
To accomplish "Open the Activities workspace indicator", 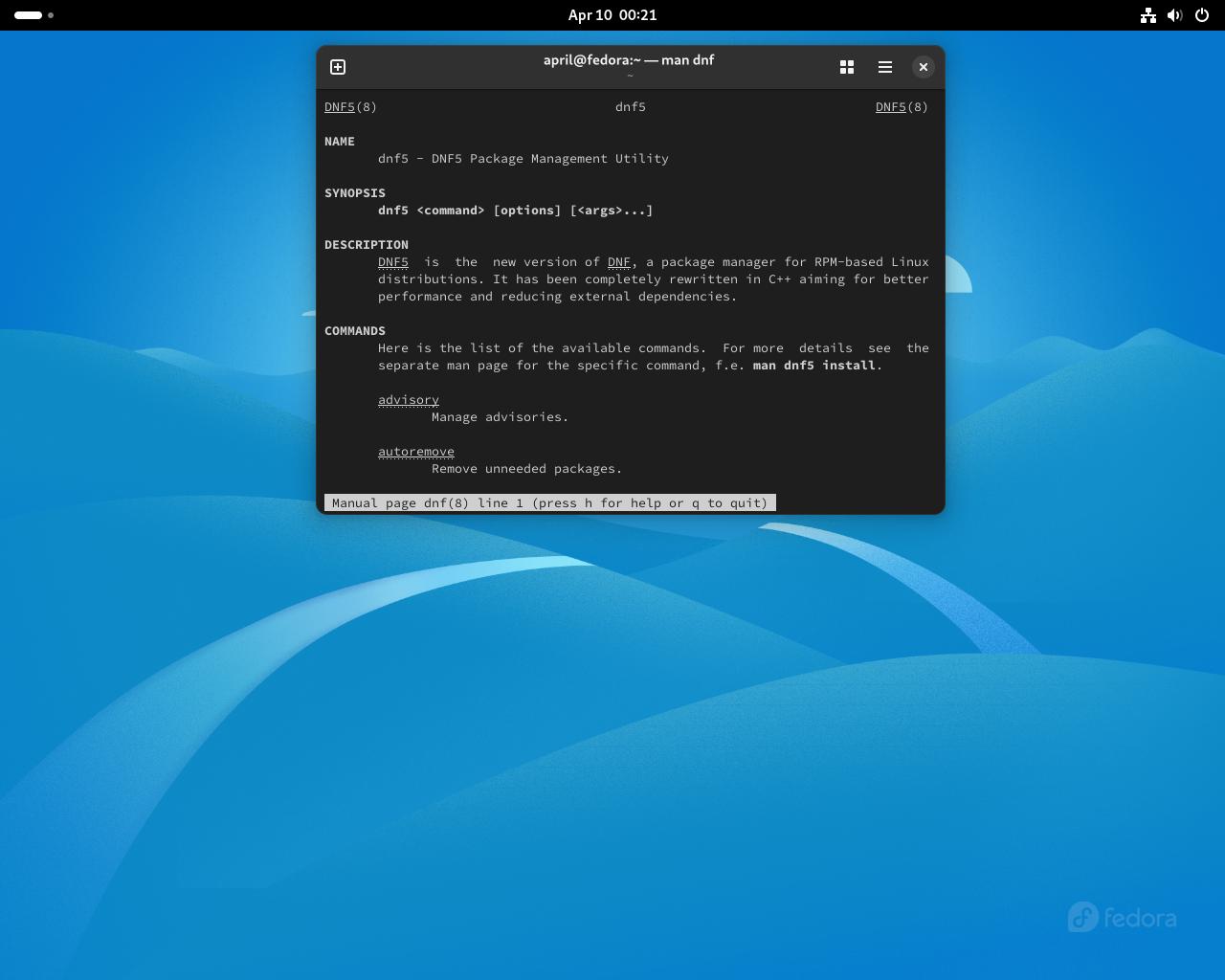I will tap(34, 15).
